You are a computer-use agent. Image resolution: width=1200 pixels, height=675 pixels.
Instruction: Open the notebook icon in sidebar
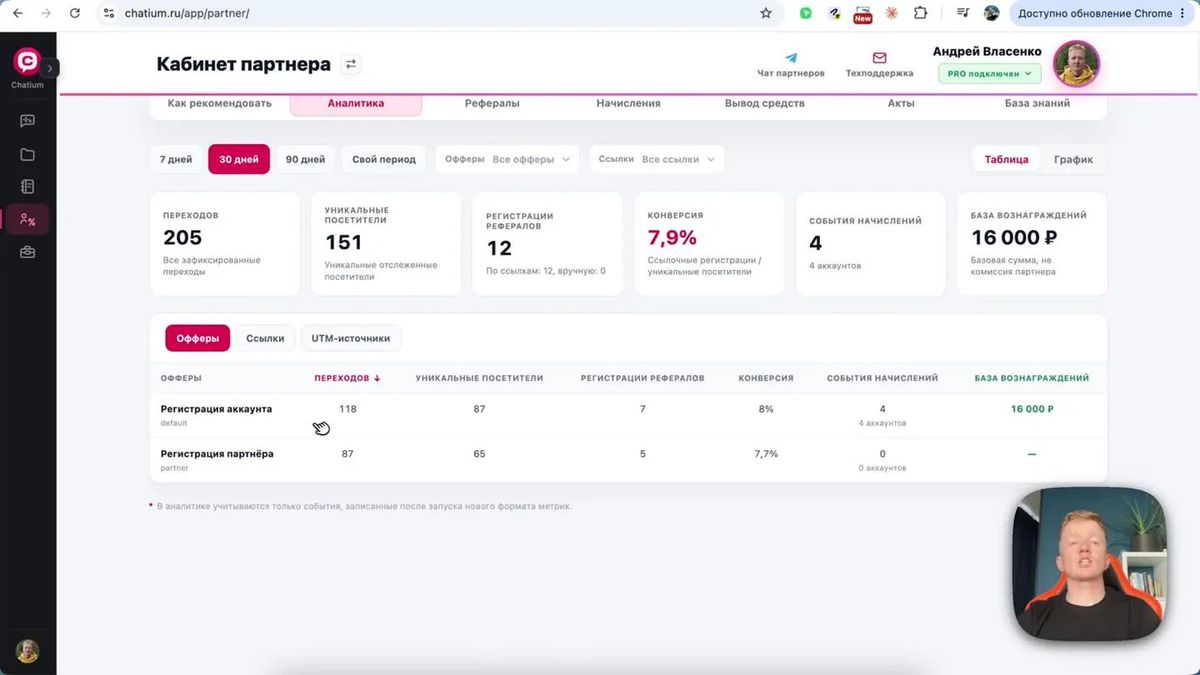27,186
